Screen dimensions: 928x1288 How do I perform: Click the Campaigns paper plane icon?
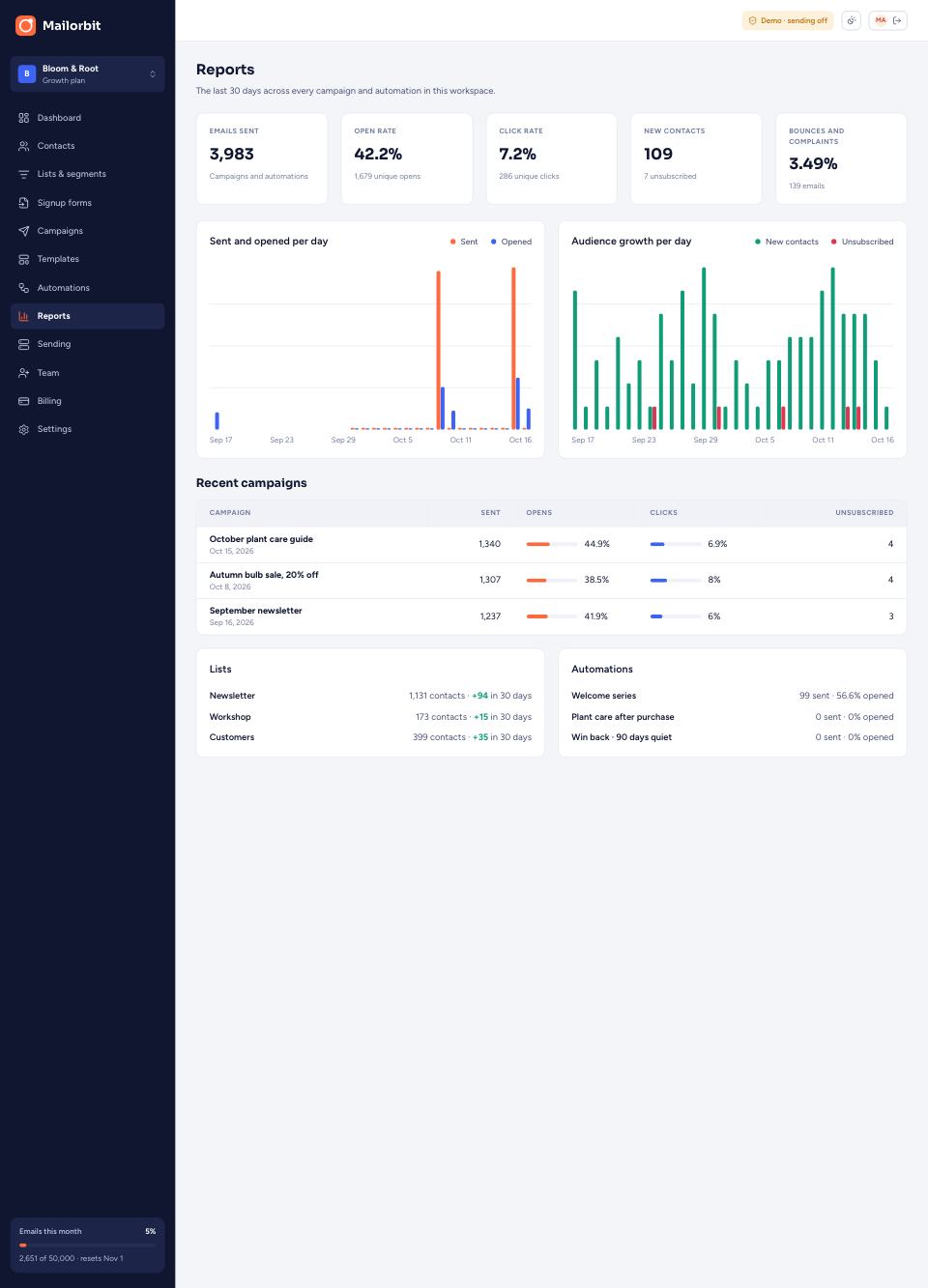pyautogui.click(x=24, y=231)
